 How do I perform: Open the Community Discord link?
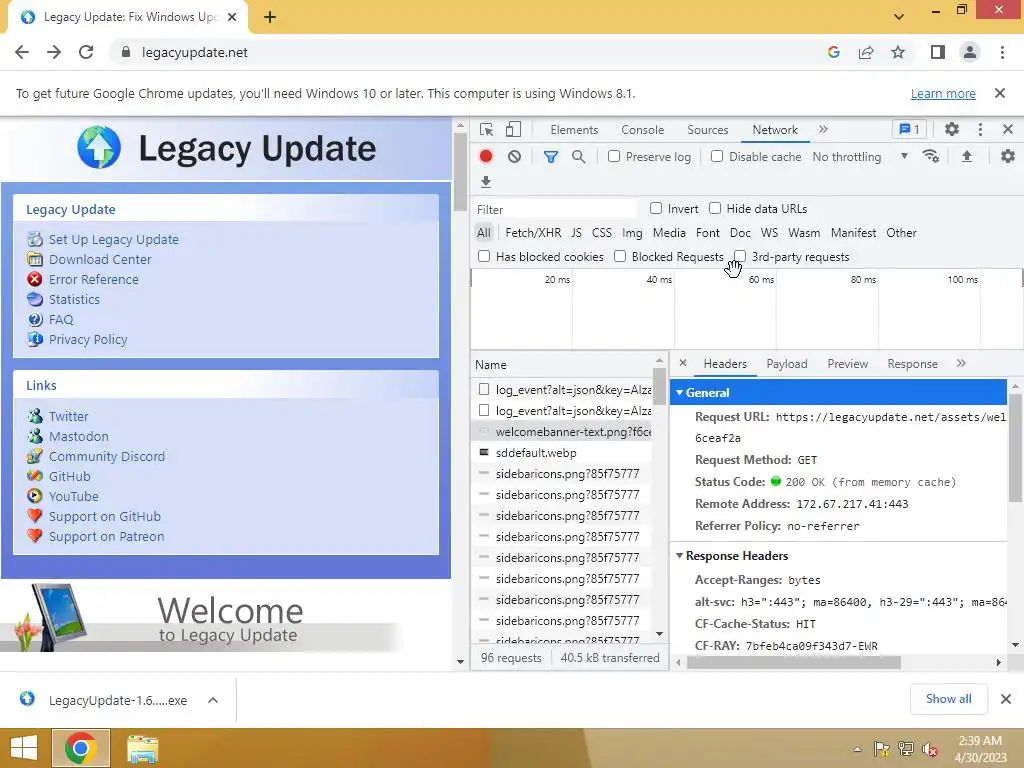(106, 456)
